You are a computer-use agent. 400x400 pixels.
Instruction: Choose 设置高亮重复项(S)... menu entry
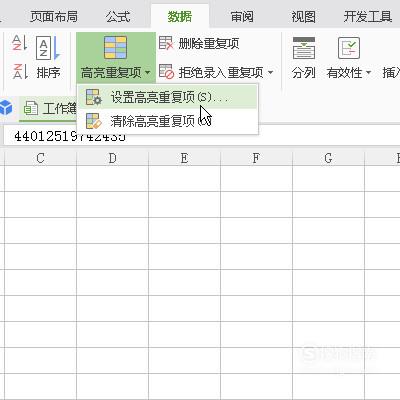168,97
